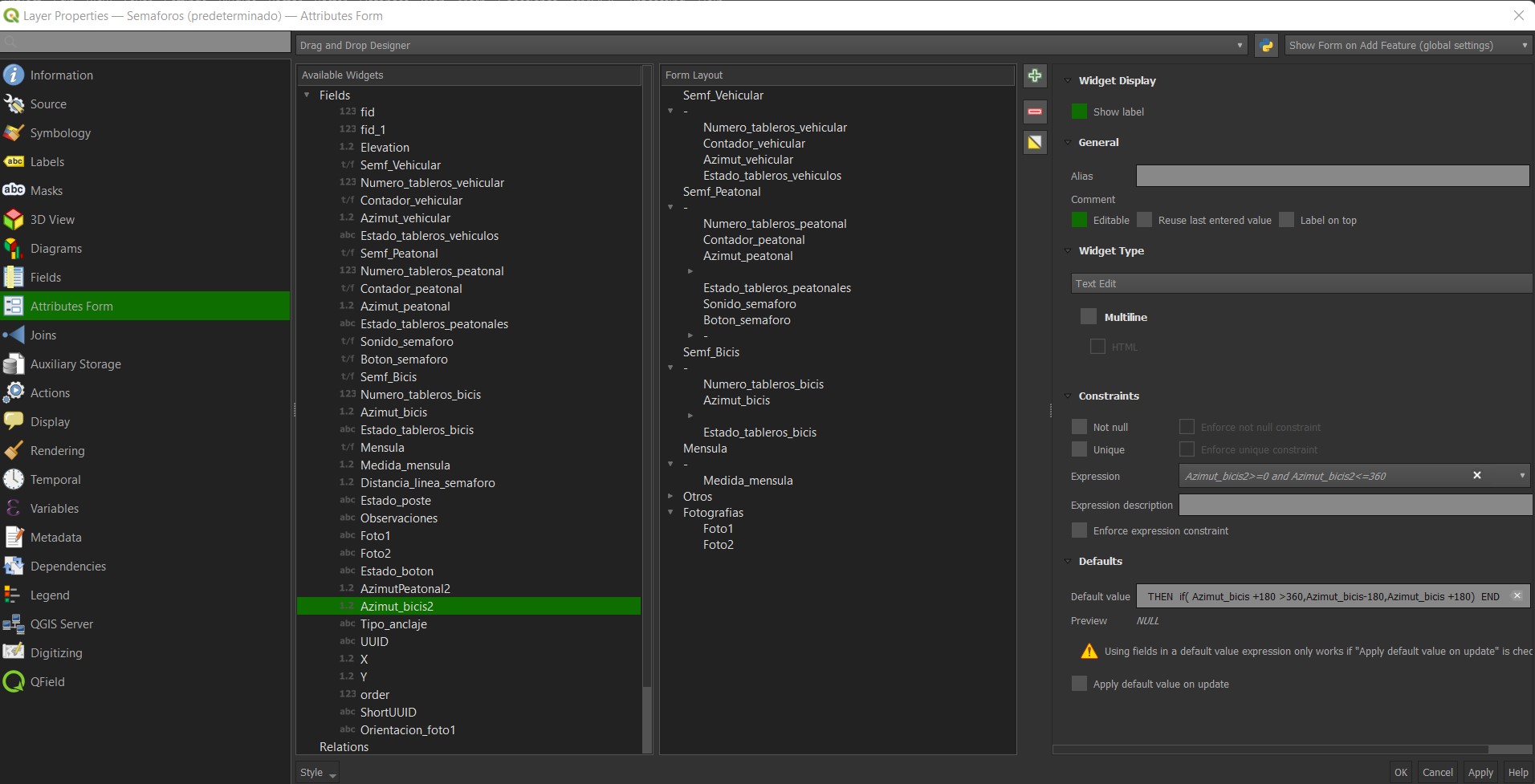Open the Joins section icon
Screen dimensions: 1535x784
(x=14, y=335)
